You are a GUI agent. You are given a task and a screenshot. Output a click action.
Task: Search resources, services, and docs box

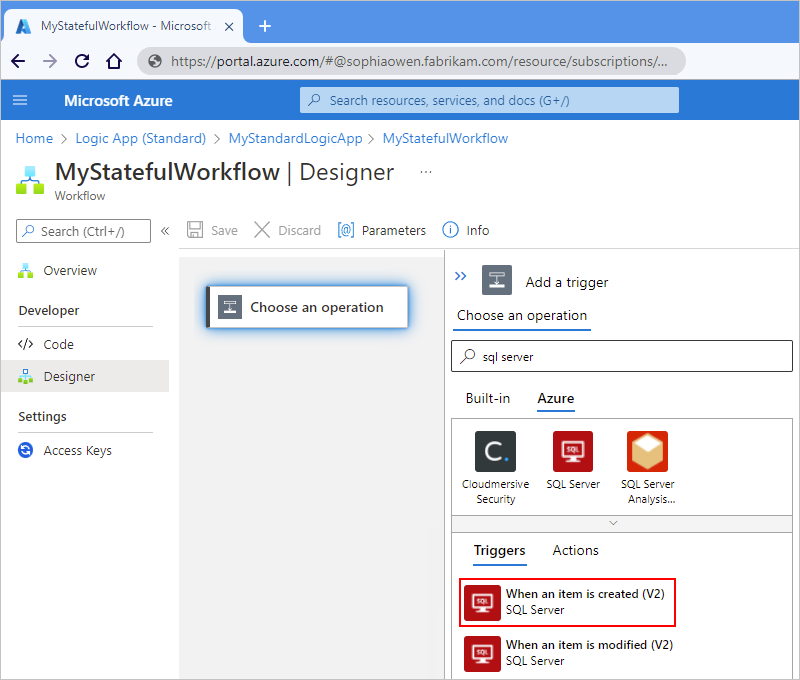[x=489, y=100]
